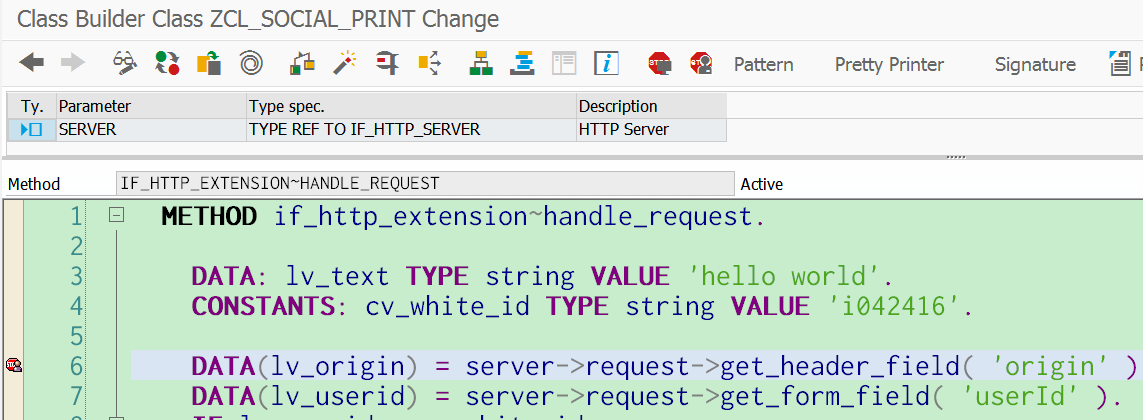The image size is (1143, 420).
Task: Click the 'Ty.' column header
Action: pos(31,106)
